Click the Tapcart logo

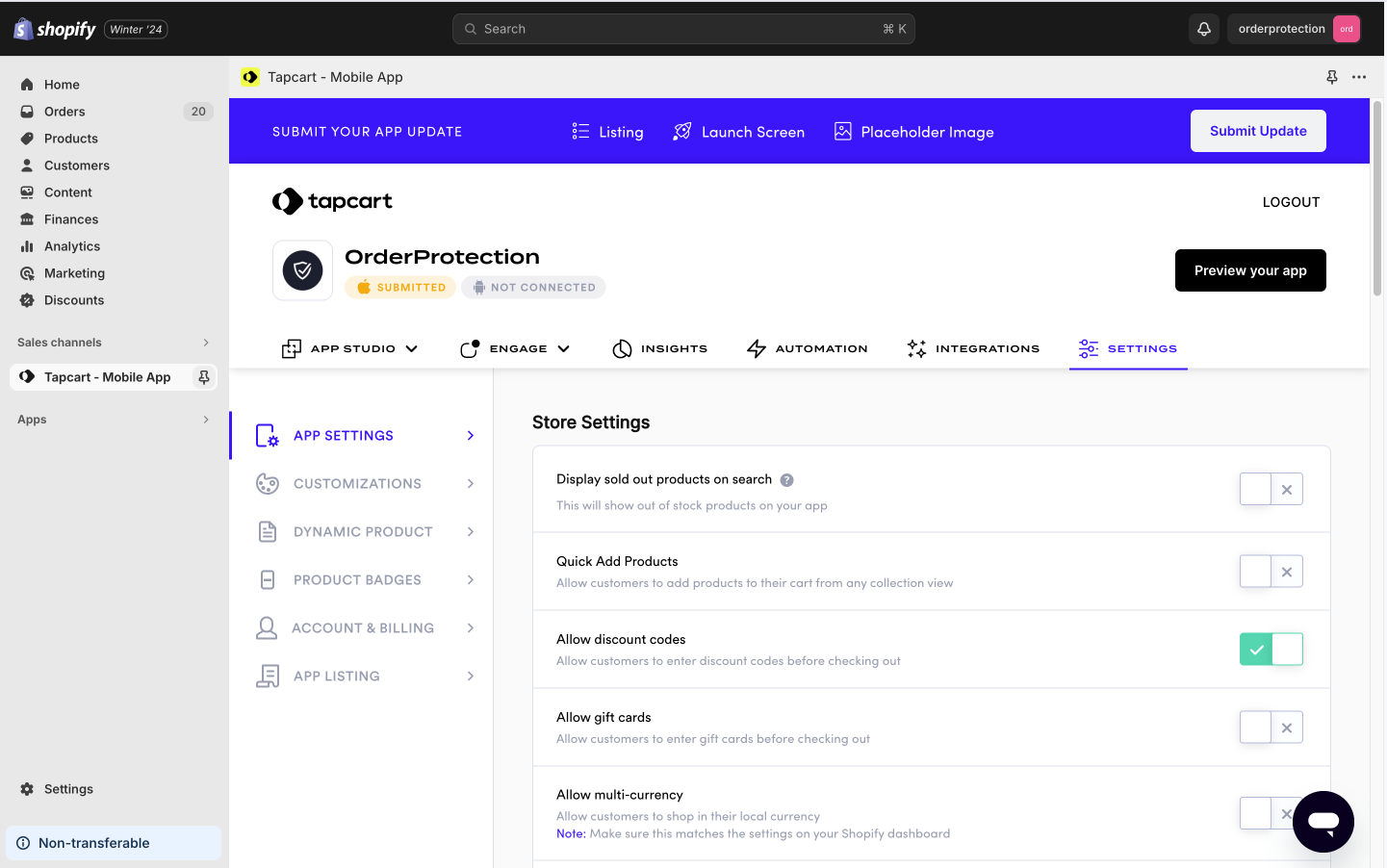tap(332, 201)
